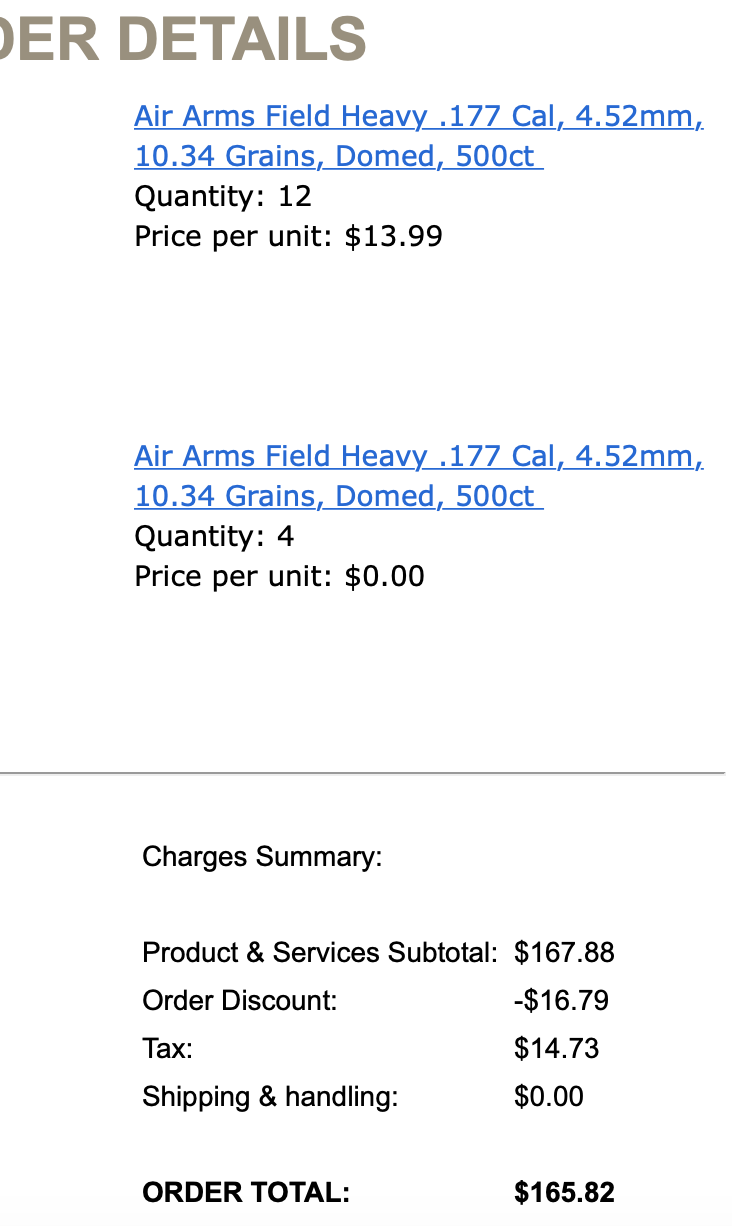This screenshot has width=732, height=1226.
Task: Select the Quantity: 4 text
Action: coord(214,536)
